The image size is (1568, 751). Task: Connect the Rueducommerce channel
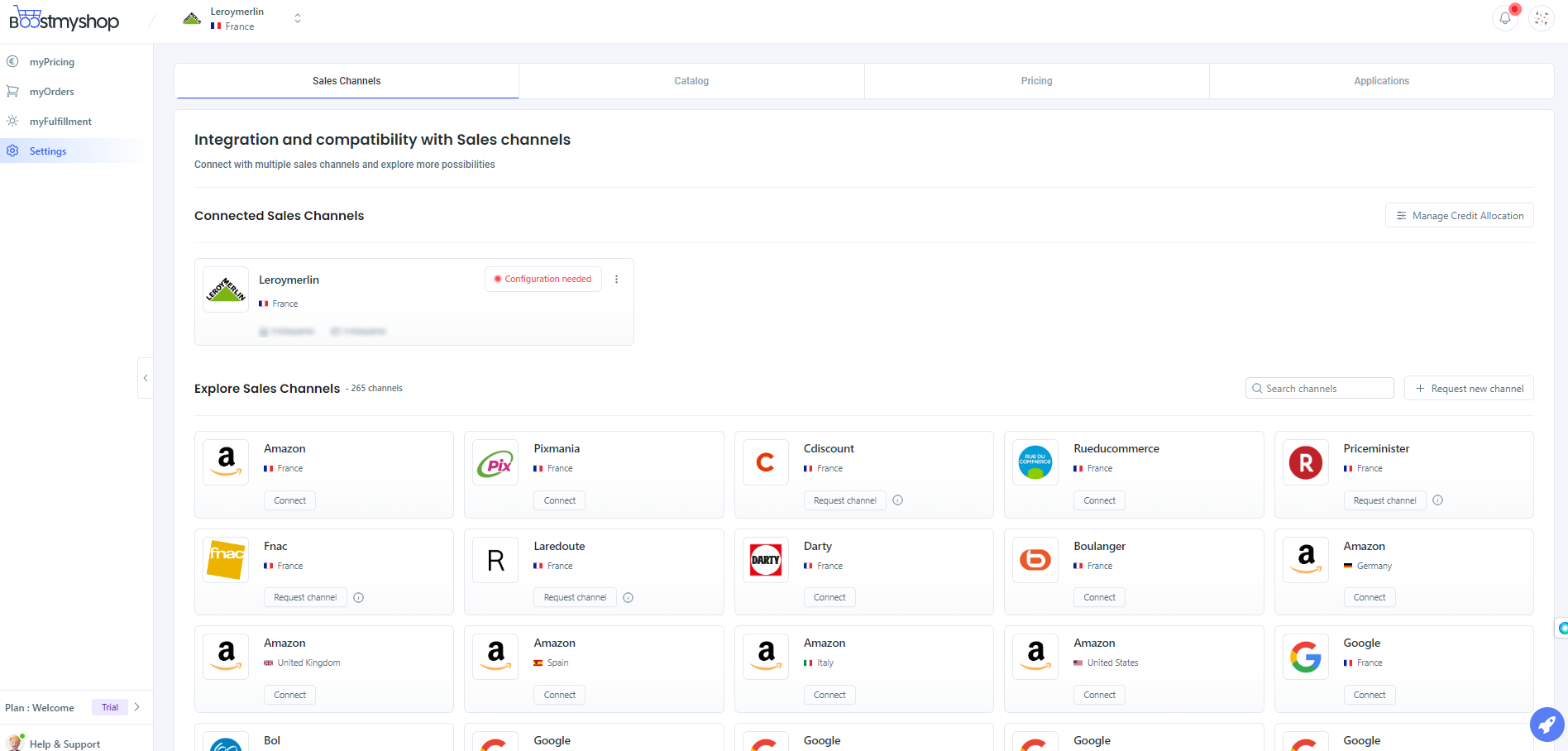tap(1099, 500)
